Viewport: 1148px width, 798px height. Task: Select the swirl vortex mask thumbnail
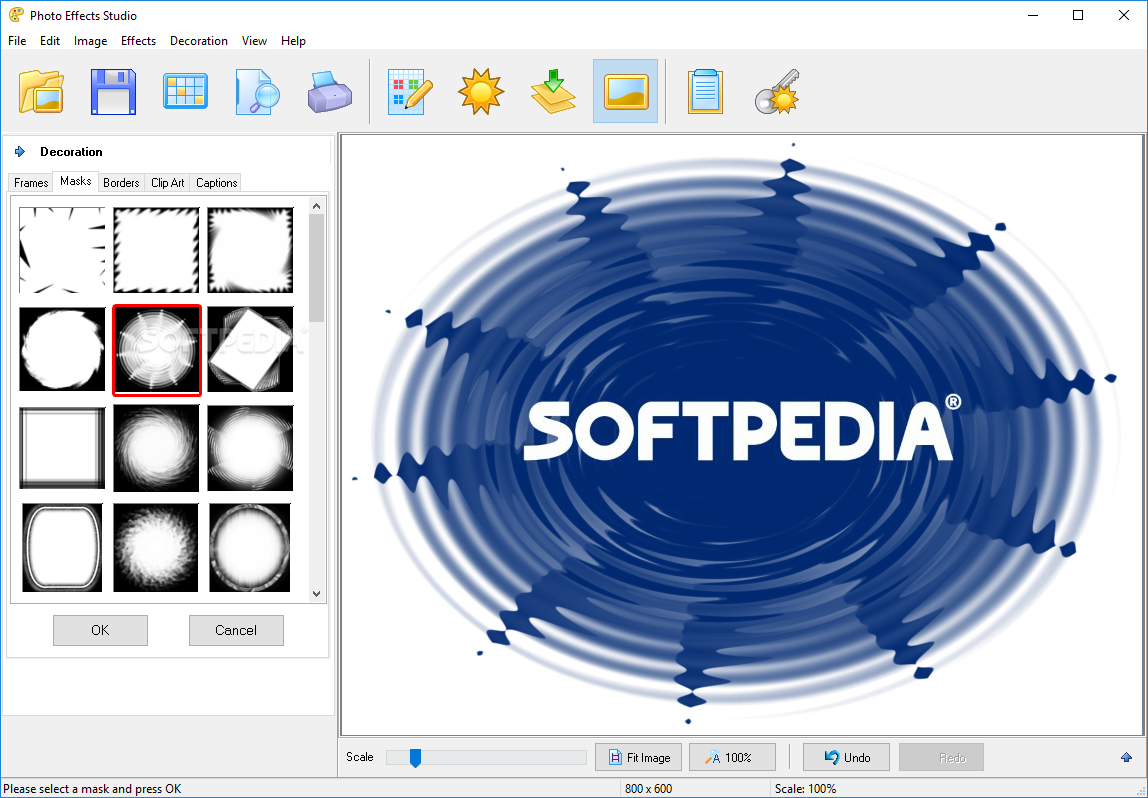(156, 448)
